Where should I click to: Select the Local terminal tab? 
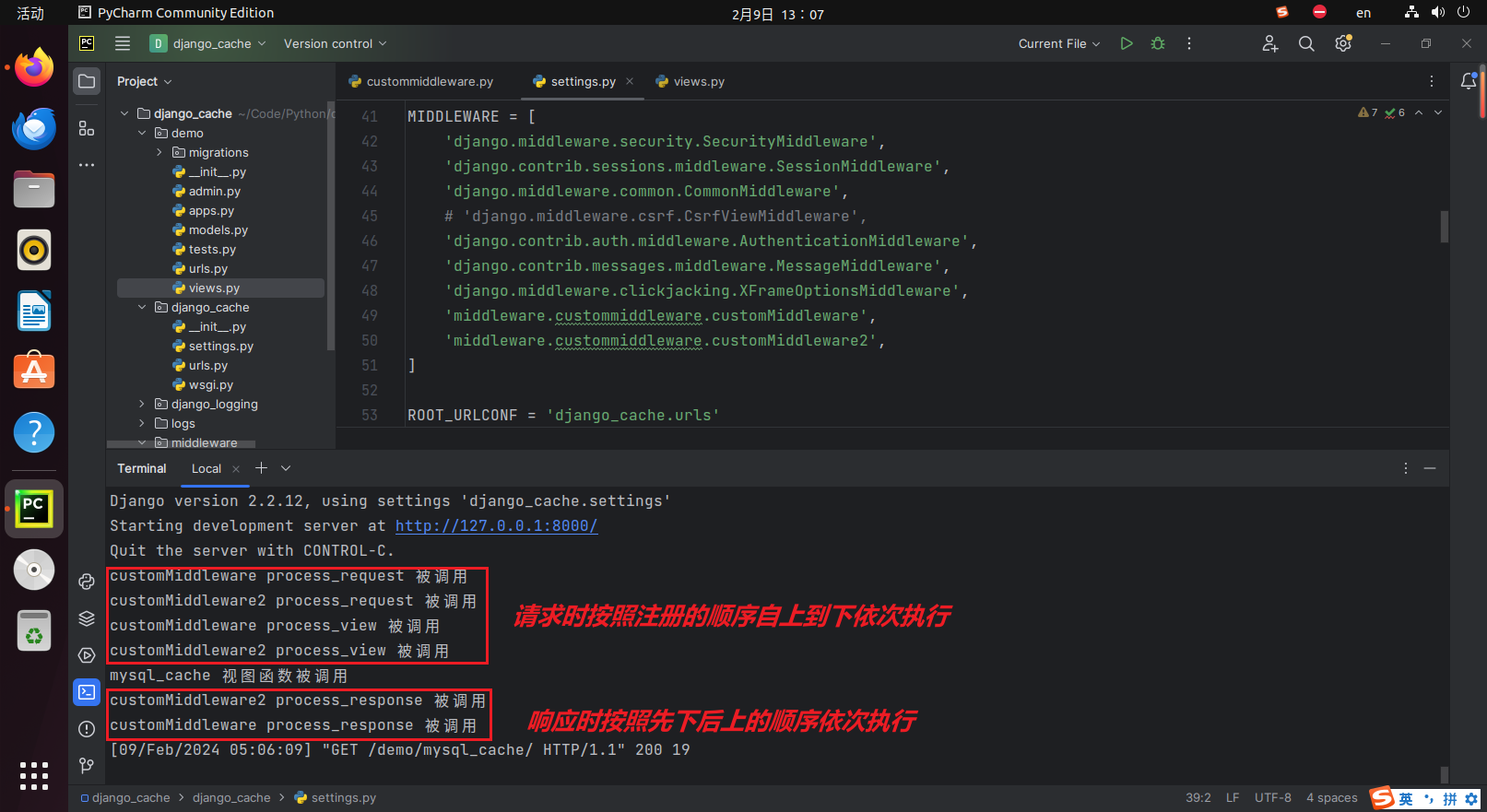(x=207, y=468)
